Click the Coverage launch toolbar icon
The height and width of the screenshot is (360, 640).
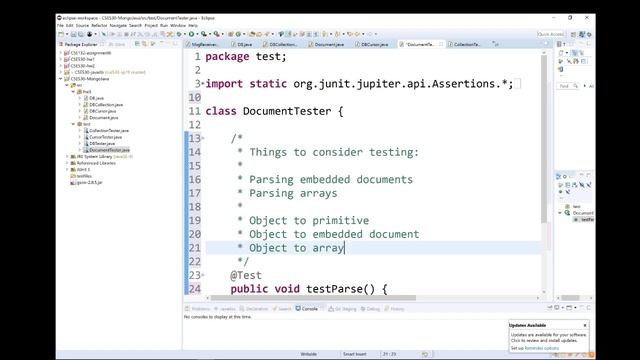point(204,34)
